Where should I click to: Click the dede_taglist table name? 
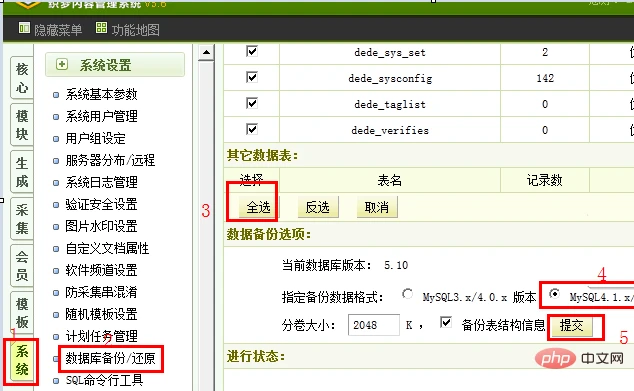coord(390,104)
